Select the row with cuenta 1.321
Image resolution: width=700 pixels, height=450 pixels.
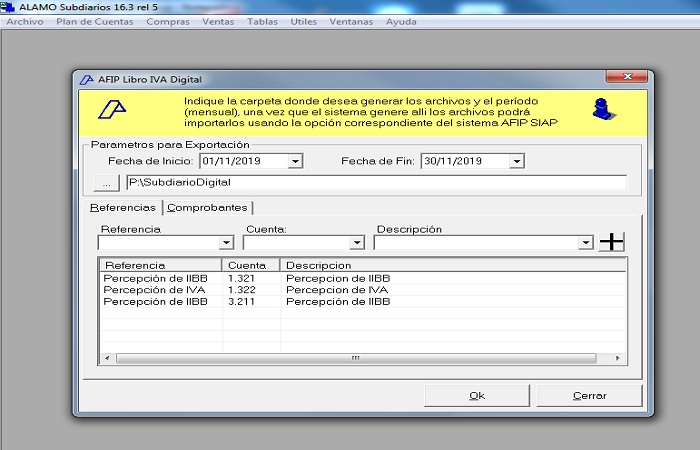click(362, 278)
